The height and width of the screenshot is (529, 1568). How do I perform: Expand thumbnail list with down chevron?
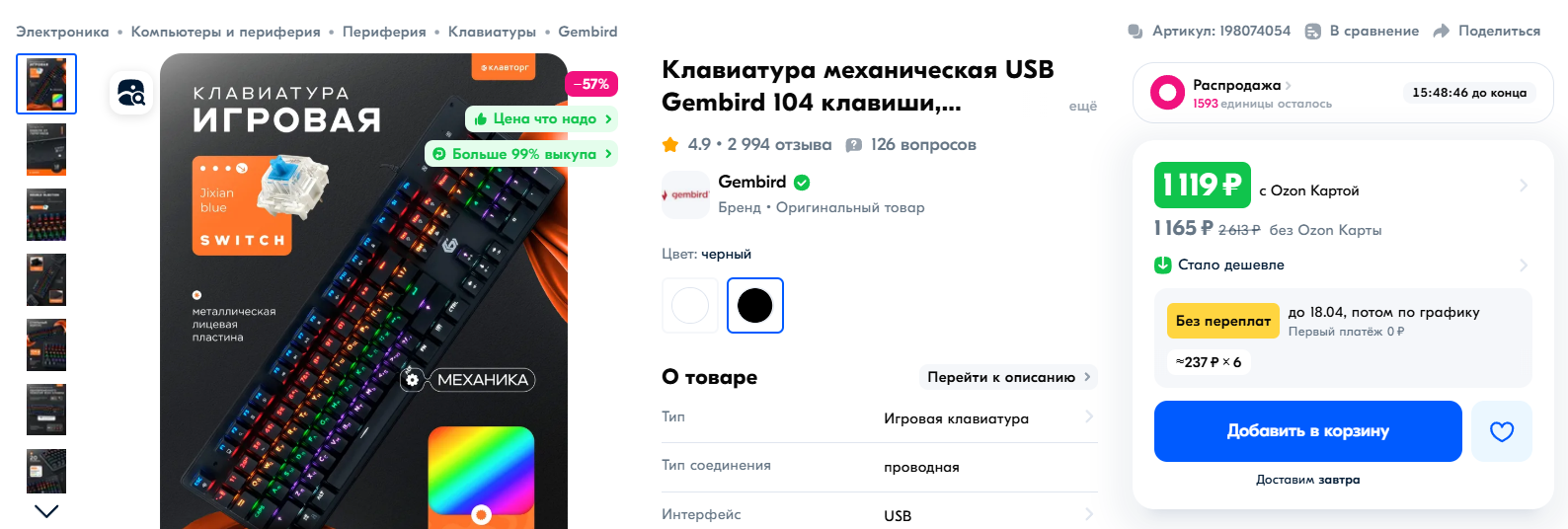point(46,511)
